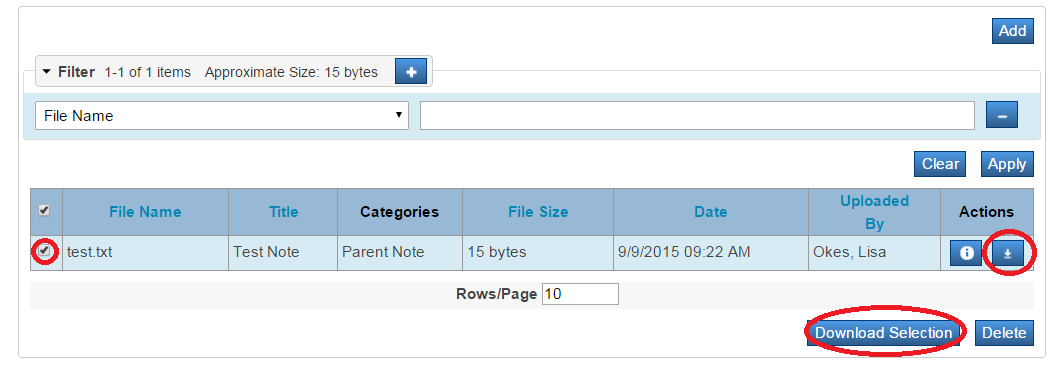Download test.txt using row download icon

(x=1007, y=253)
